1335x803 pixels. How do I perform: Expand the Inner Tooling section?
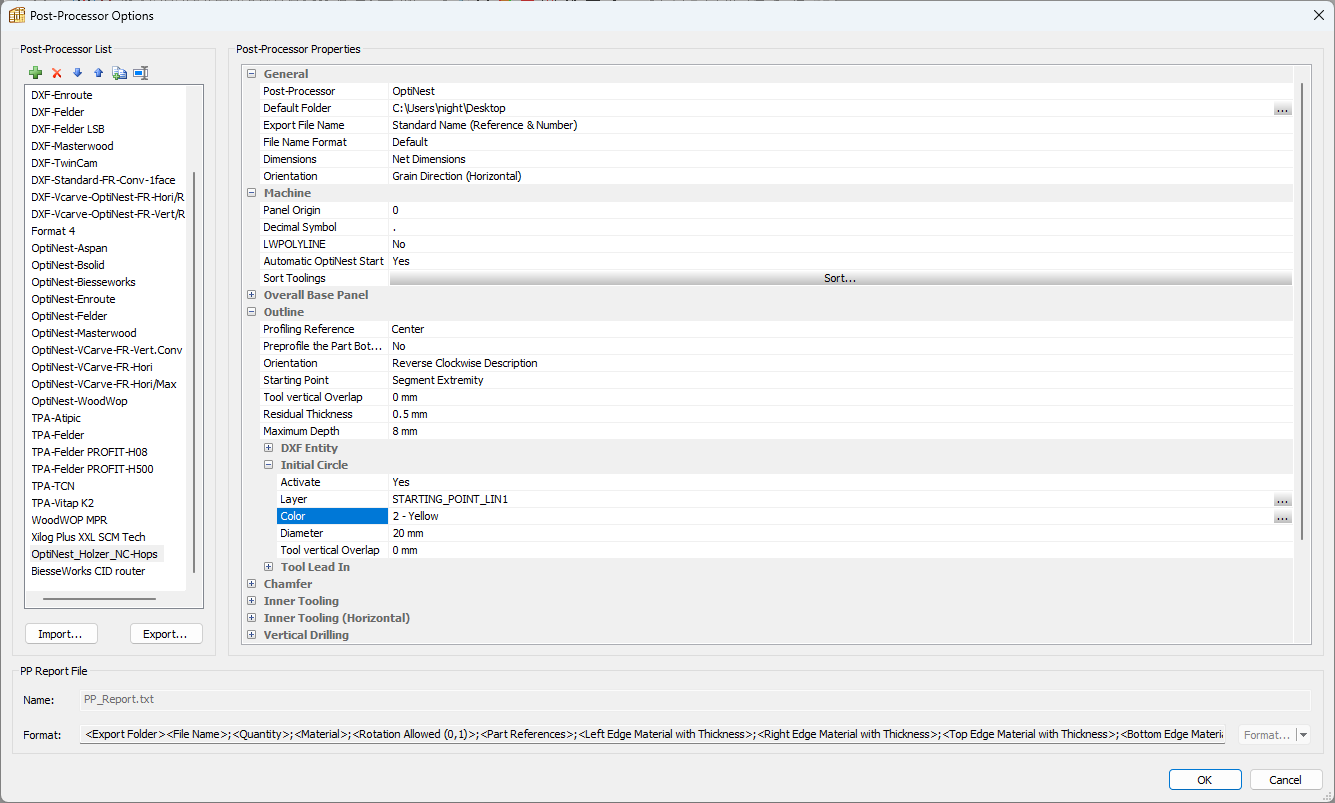[x=252, y=601]
